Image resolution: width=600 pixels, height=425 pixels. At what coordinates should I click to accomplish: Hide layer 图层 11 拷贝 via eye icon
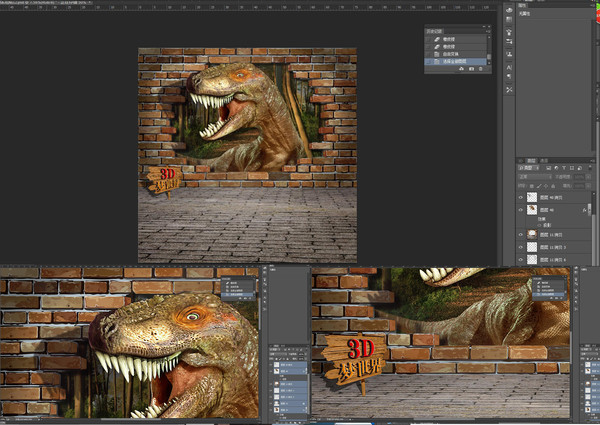pos(521,234)
